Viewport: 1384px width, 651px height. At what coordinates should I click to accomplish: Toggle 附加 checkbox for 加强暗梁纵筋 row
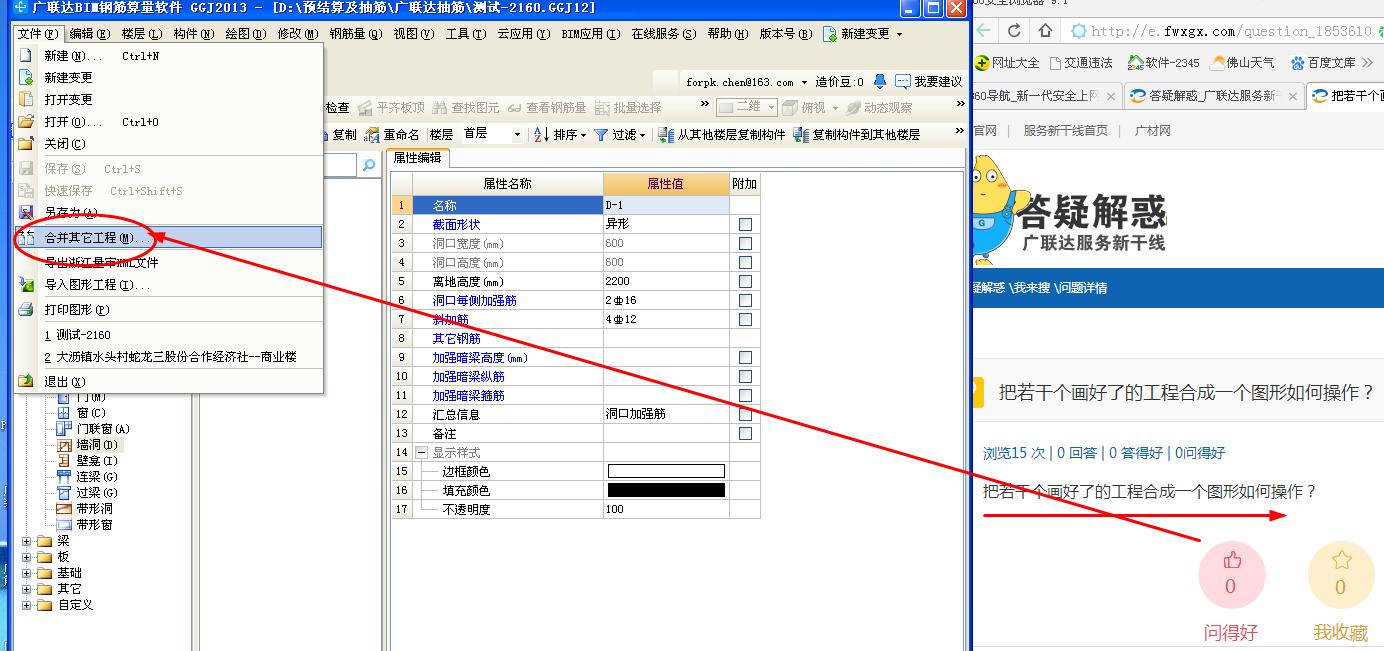tap(745, 377)
